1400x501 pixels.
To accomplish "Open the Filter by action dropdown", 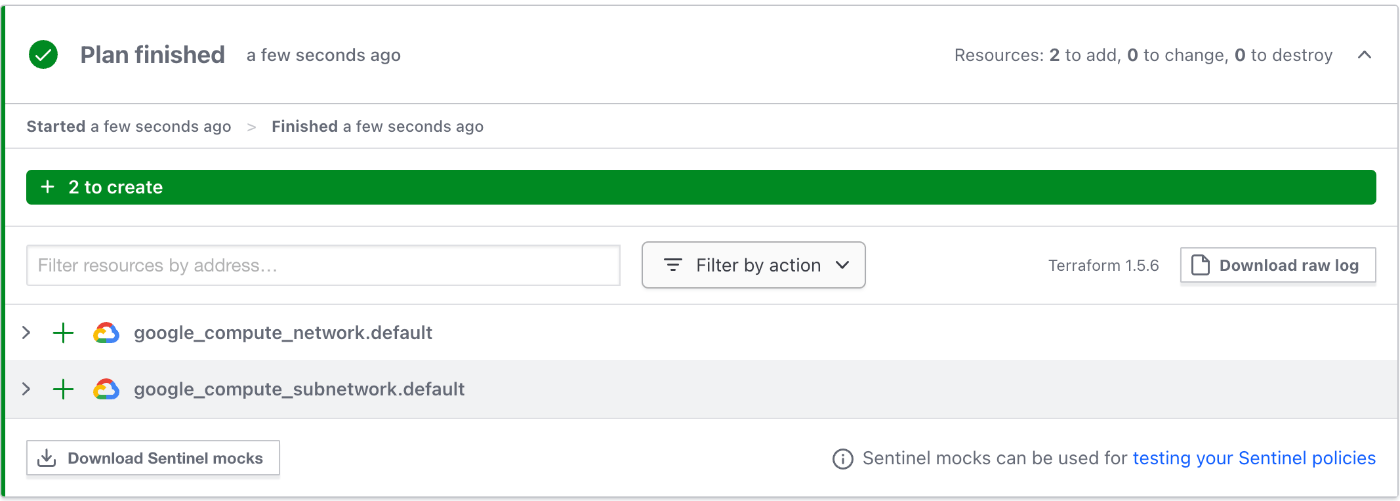I will pyautogui.click(x=753, y=265).
